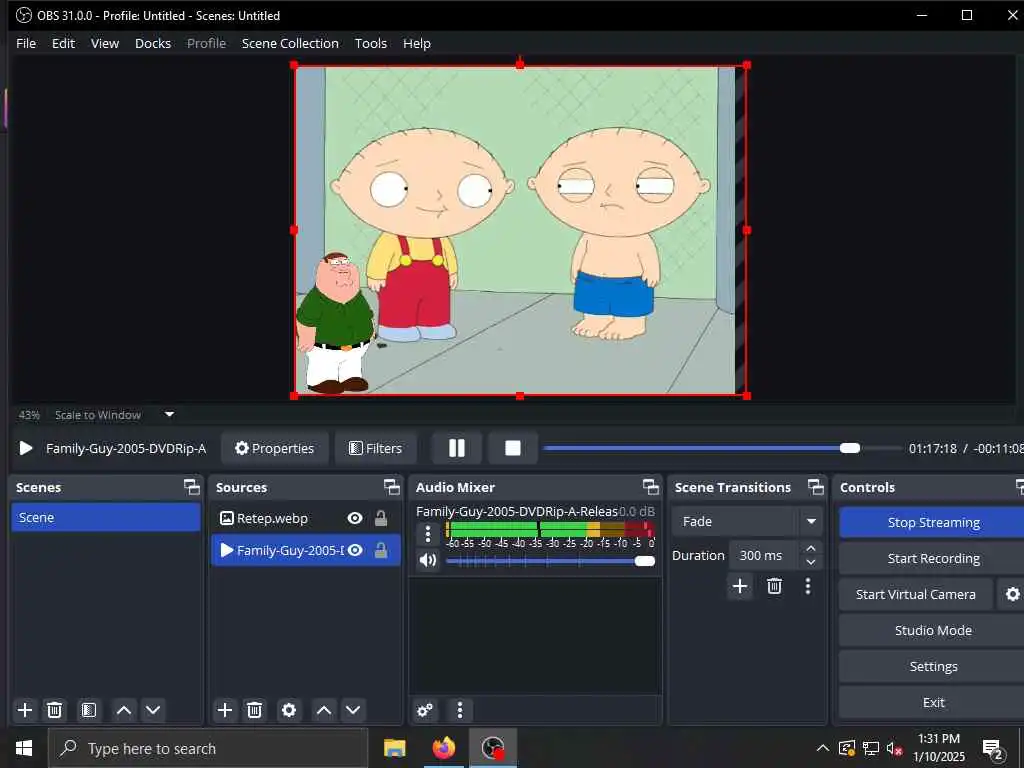
Task: Open the Help menu
Action: point(417,43)
